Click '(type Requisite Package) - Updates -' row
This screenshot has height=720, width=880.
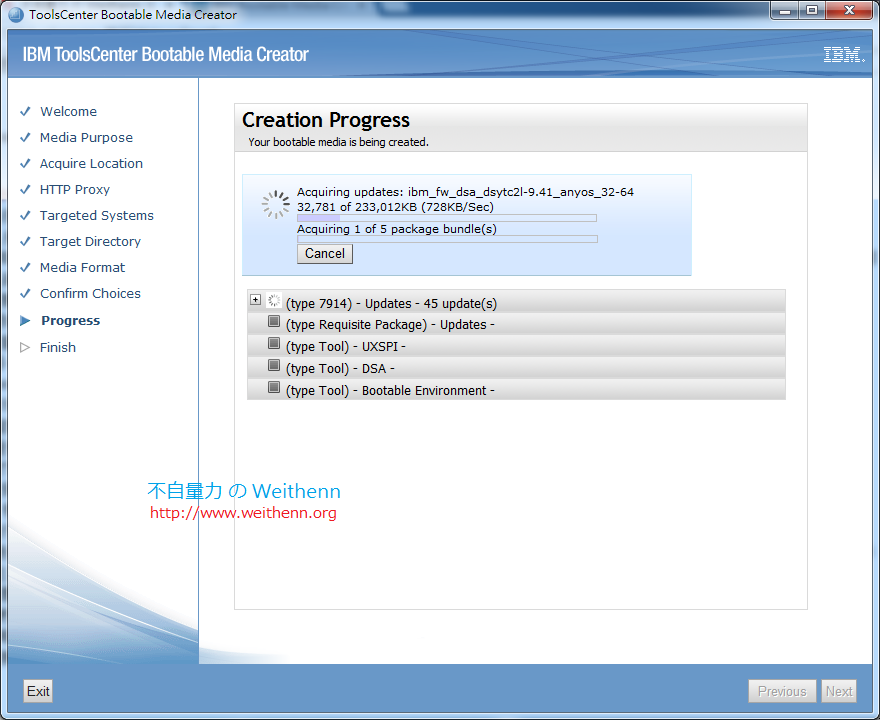pyautogui.click(x=516, y=324)
